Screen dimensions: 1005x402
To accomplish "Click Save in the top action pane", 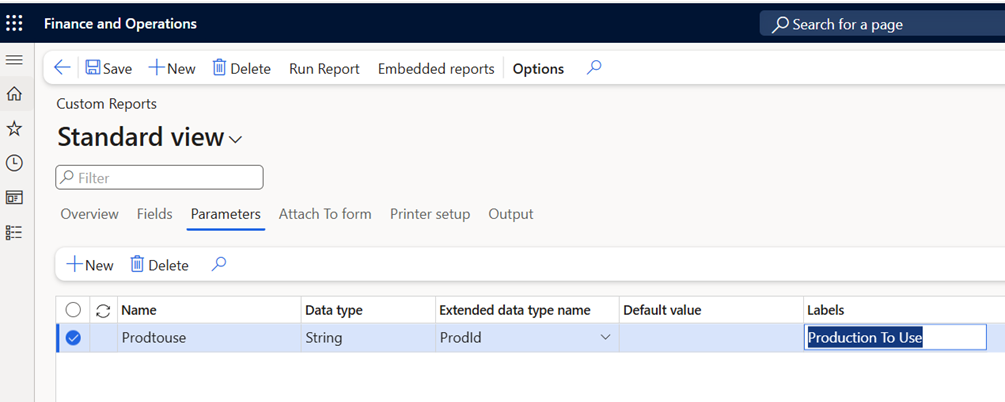I will click(108, 69).
